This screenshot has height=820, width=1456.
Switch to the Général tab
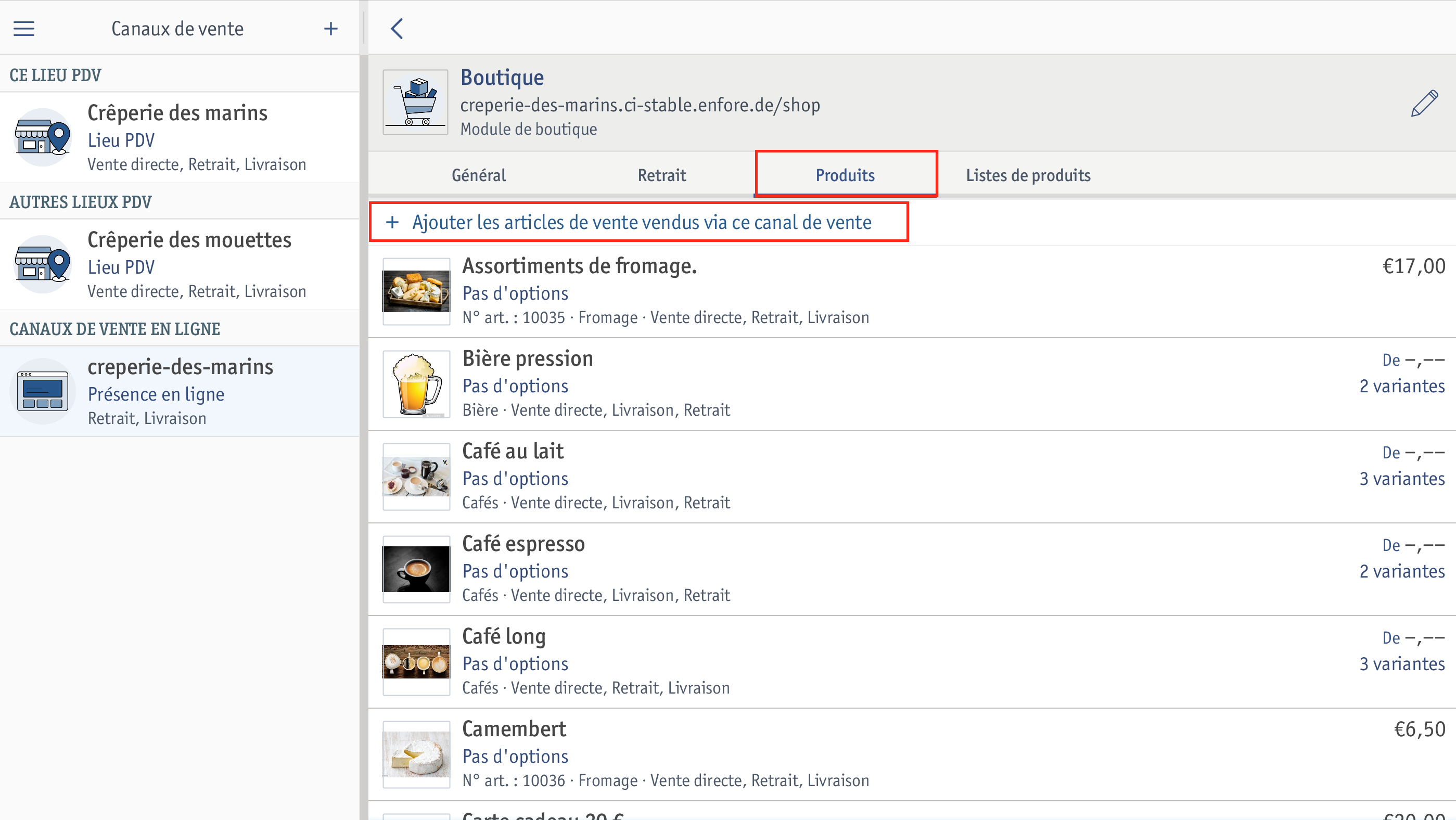point(479,175)
